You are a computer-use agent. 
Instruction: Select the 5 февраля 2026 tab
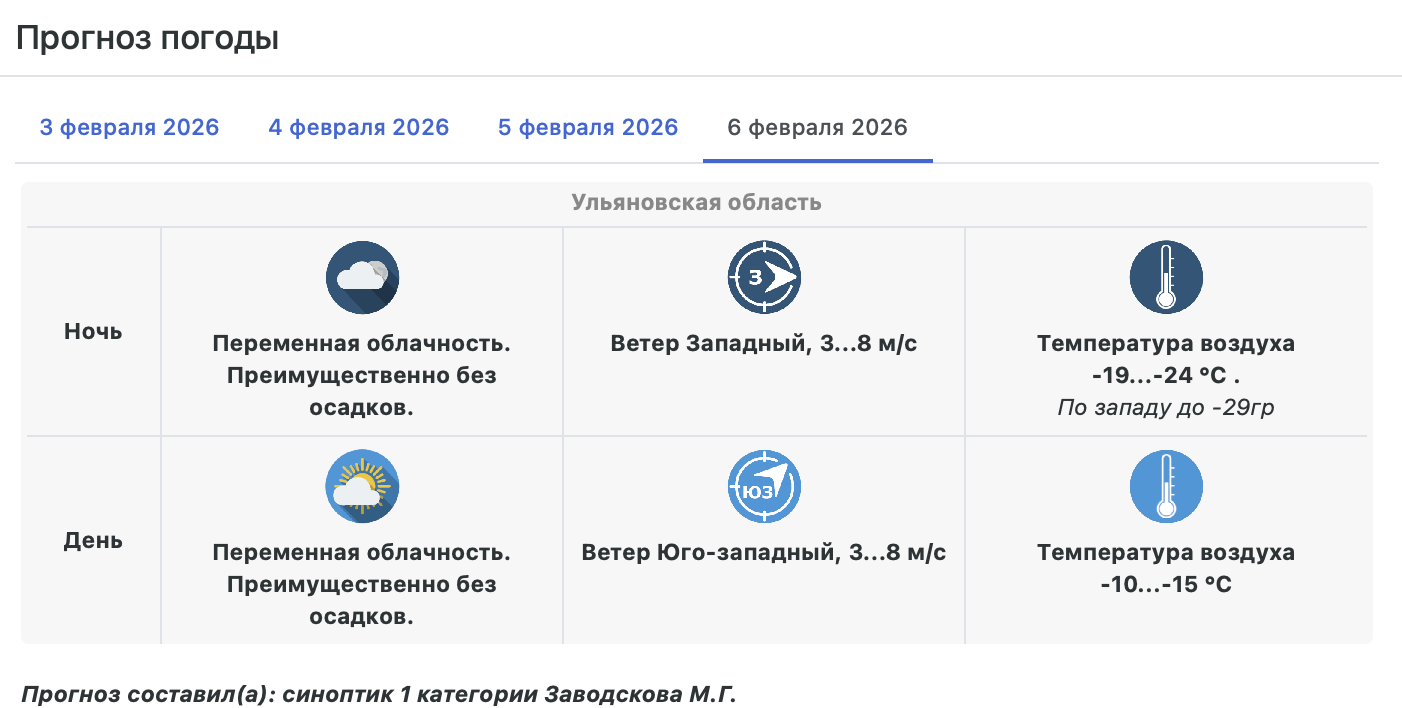(588, 128)
